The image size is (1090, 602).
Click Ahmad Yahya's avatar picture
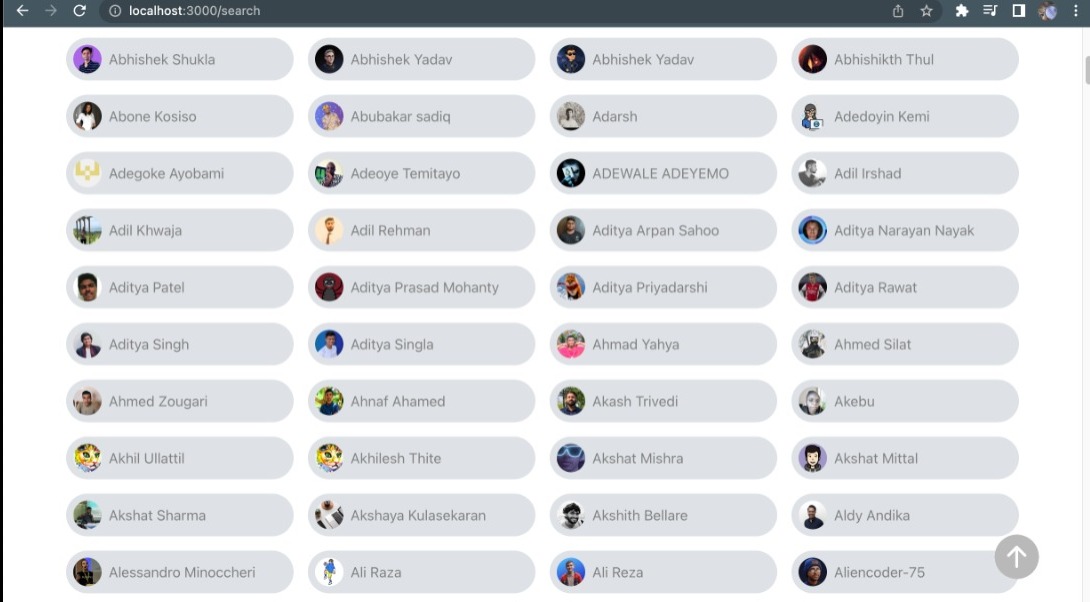(x=570, y=344)
